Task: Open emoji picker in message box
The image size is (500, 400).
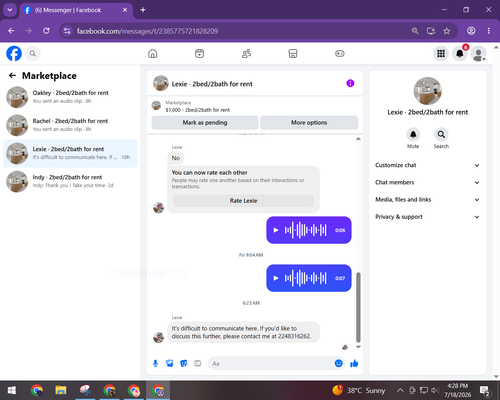Action: (338, 363)
